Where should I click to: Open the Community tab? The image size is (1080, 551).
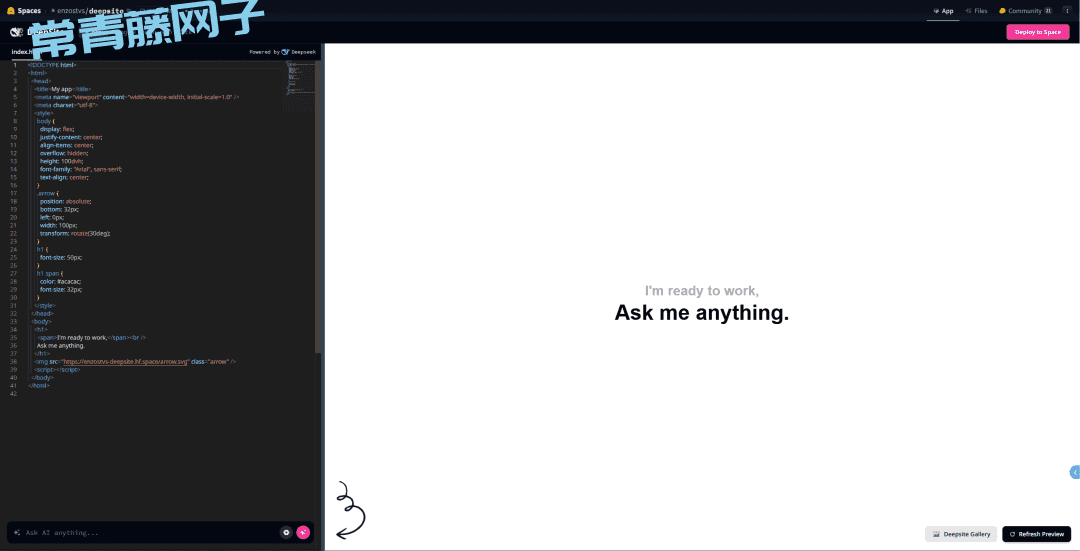1025,11
